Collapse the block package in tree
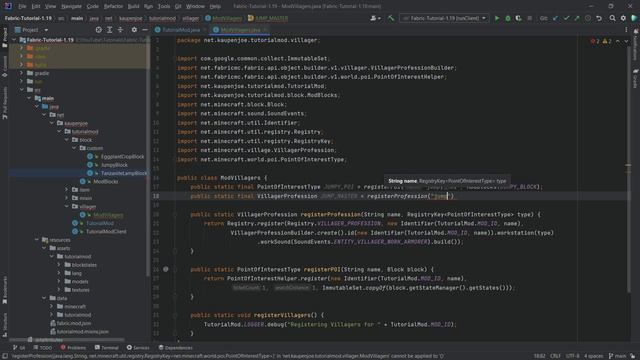 tap(67, 140)
